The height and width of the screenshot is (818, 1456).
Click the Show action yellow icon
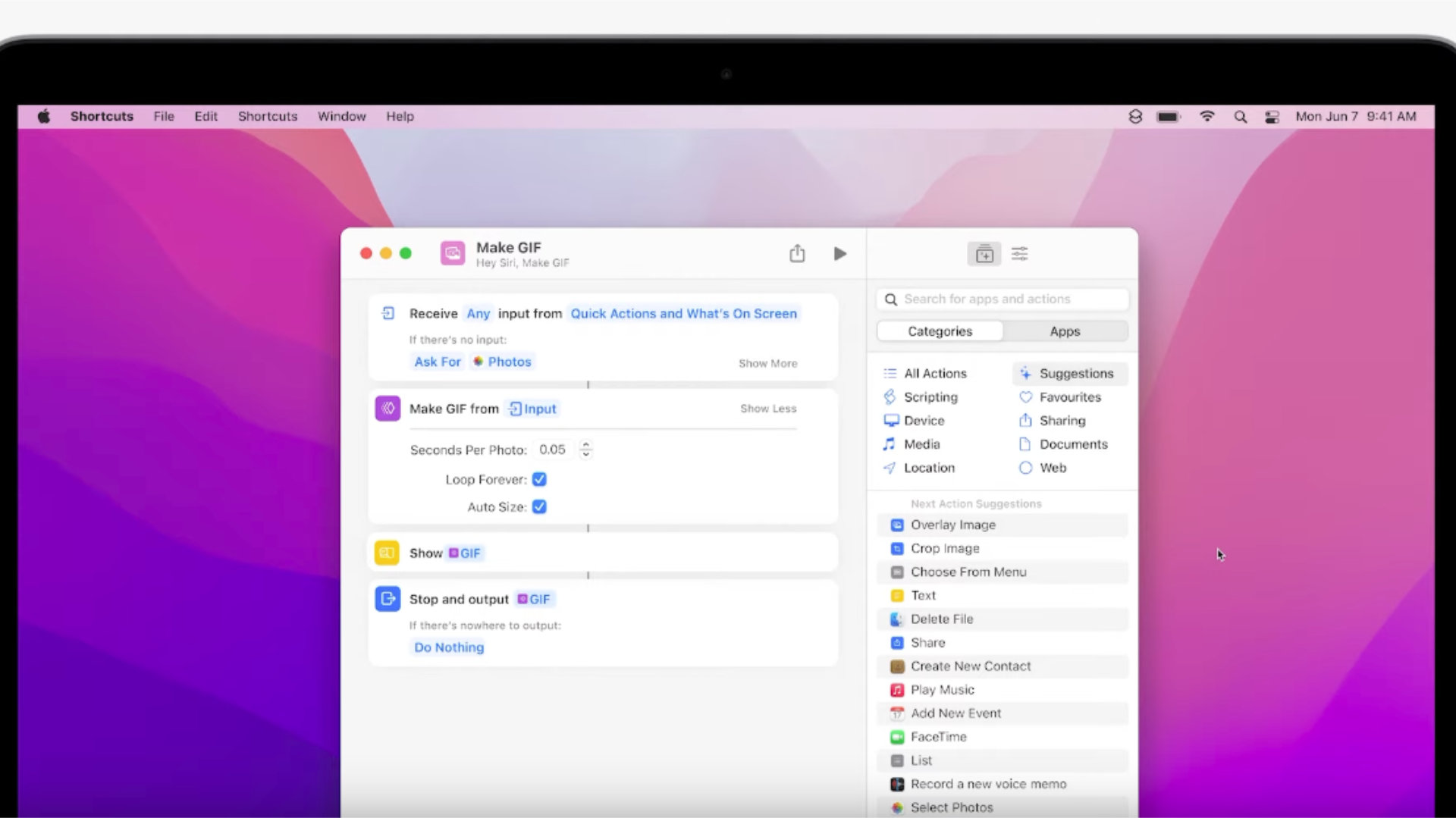click(x=387, y=553)
